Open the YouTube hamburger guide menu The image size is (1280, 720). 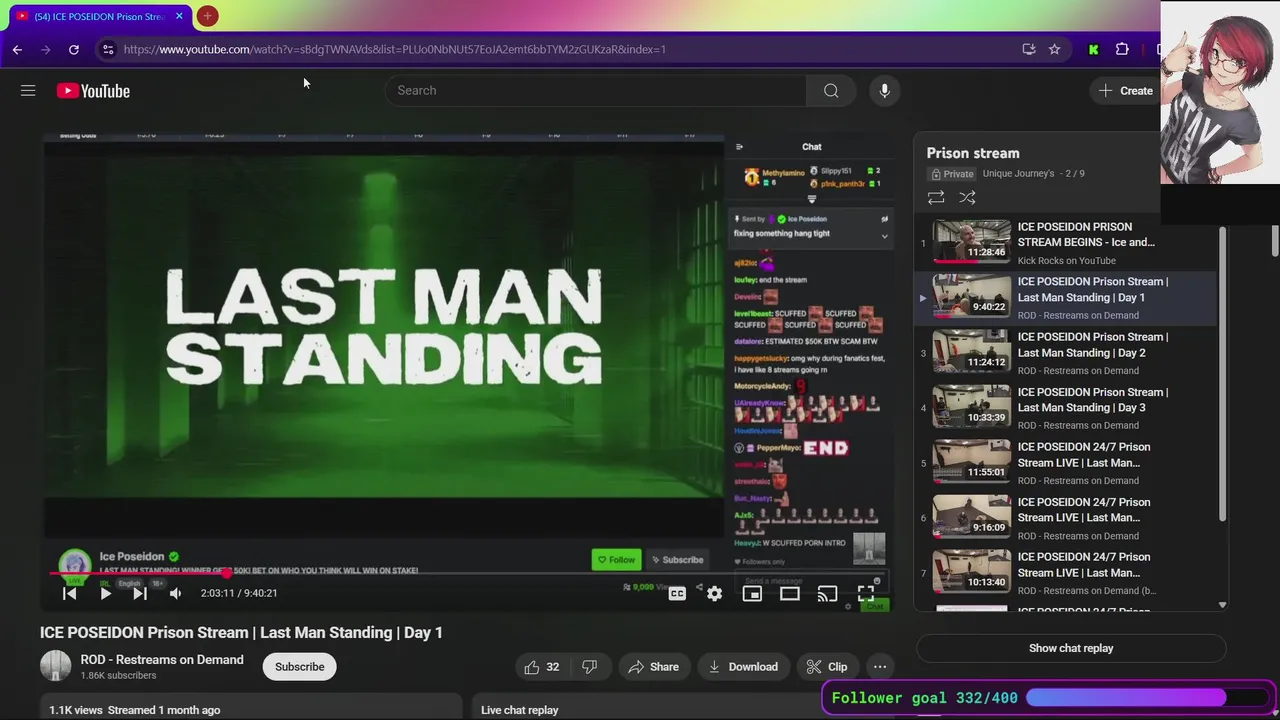[28, 91]
